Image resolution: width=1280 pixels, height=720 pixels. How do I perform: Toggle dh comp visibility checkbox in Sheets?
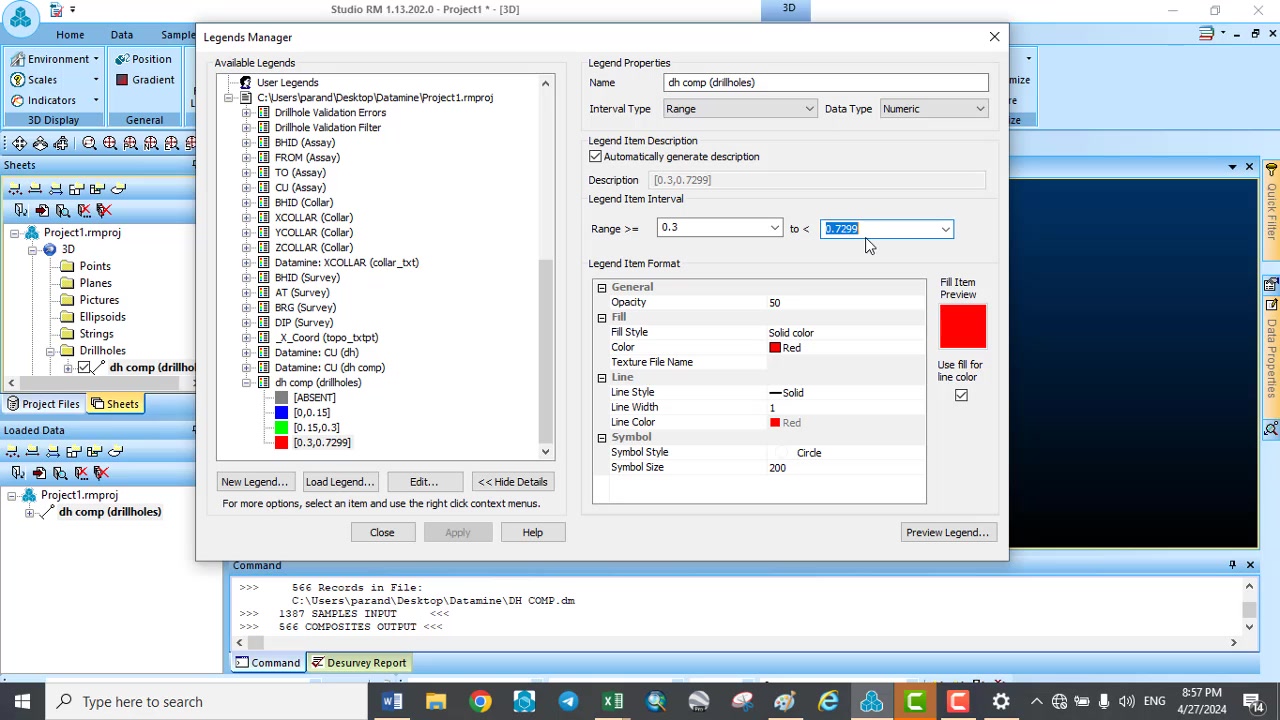84,368
